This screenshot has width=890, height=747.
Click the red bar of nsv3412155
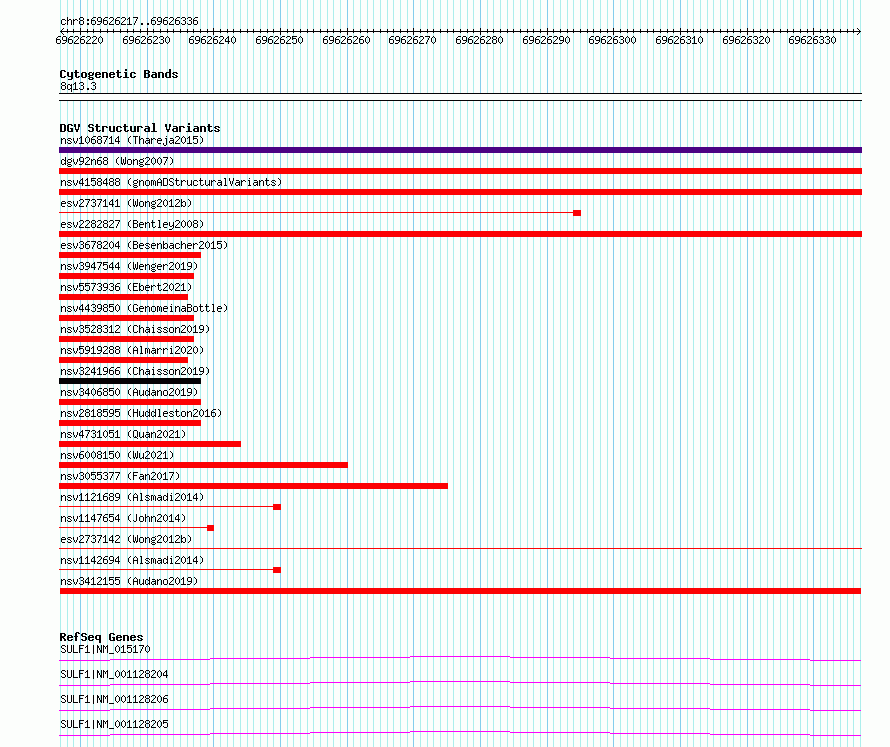tap(460, 591)
